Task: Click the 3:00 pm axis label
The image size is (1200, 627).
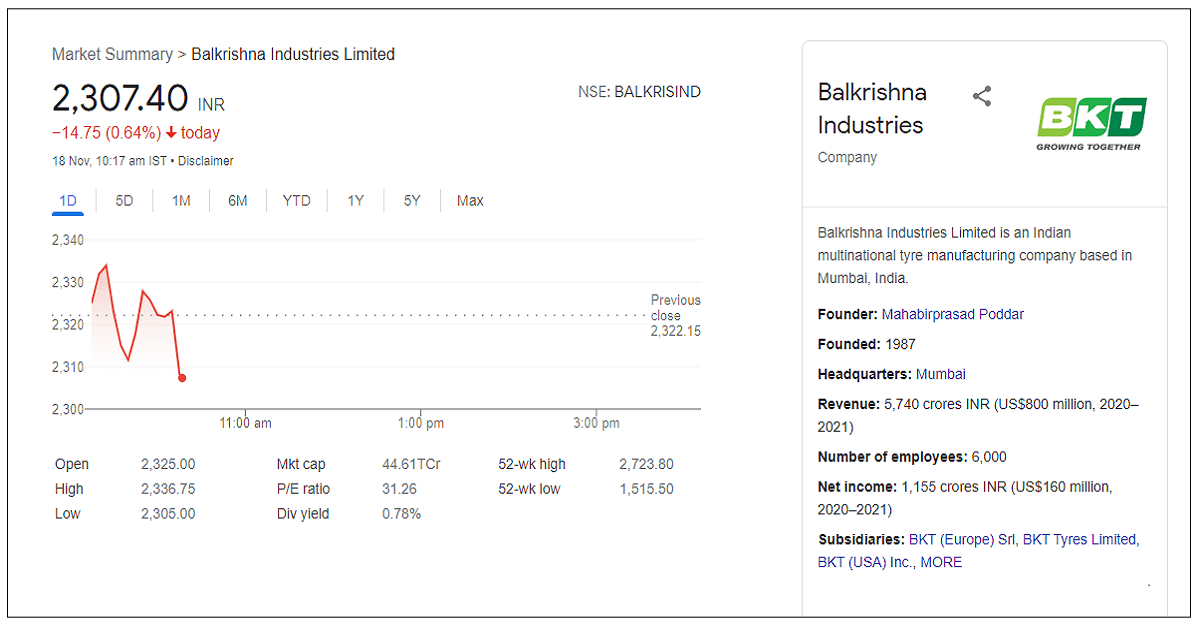Action: (x=597, y=423)
